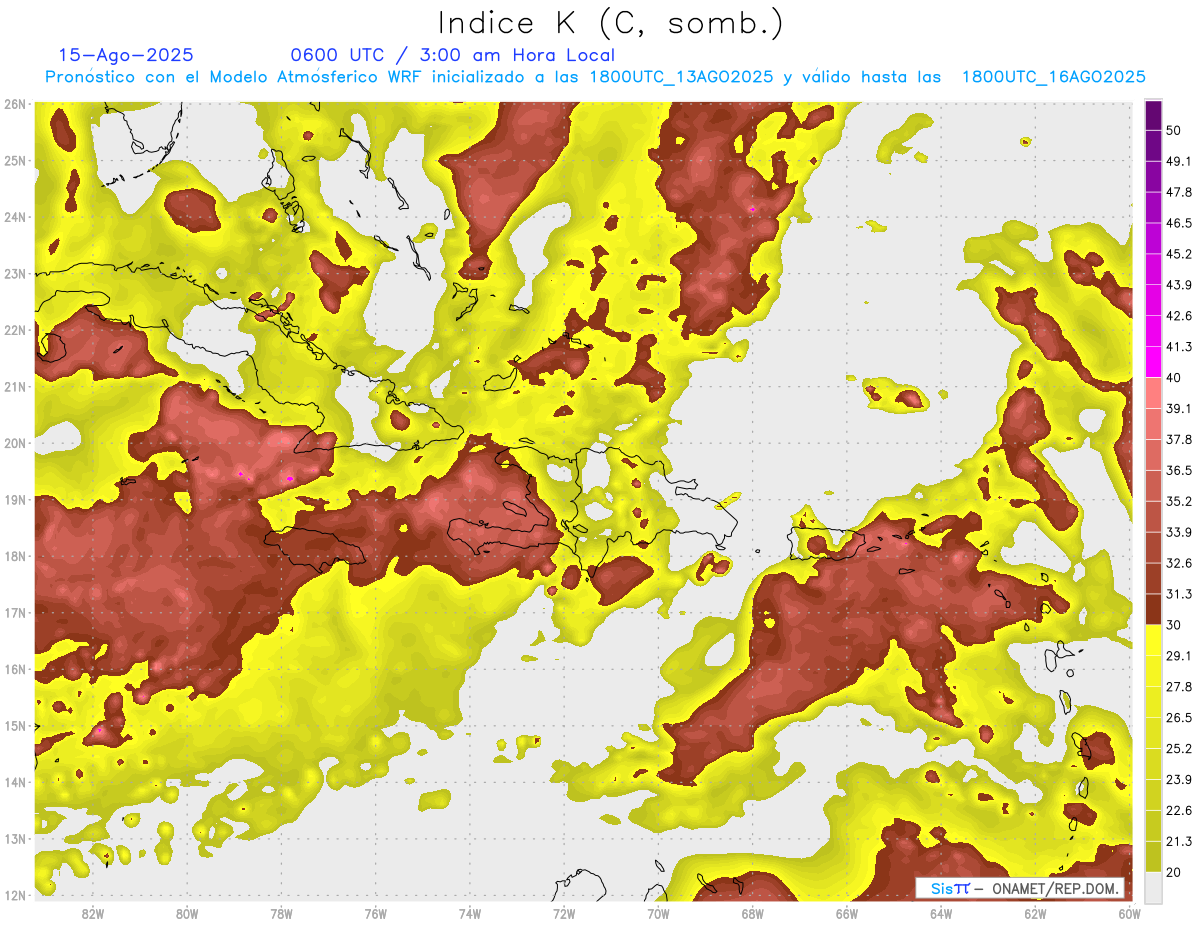The height and width of the screenshot is (927, 1200).
Task: Click the valid-until time "1800UTC_16AGO2025"
Action: (1053, 77)
